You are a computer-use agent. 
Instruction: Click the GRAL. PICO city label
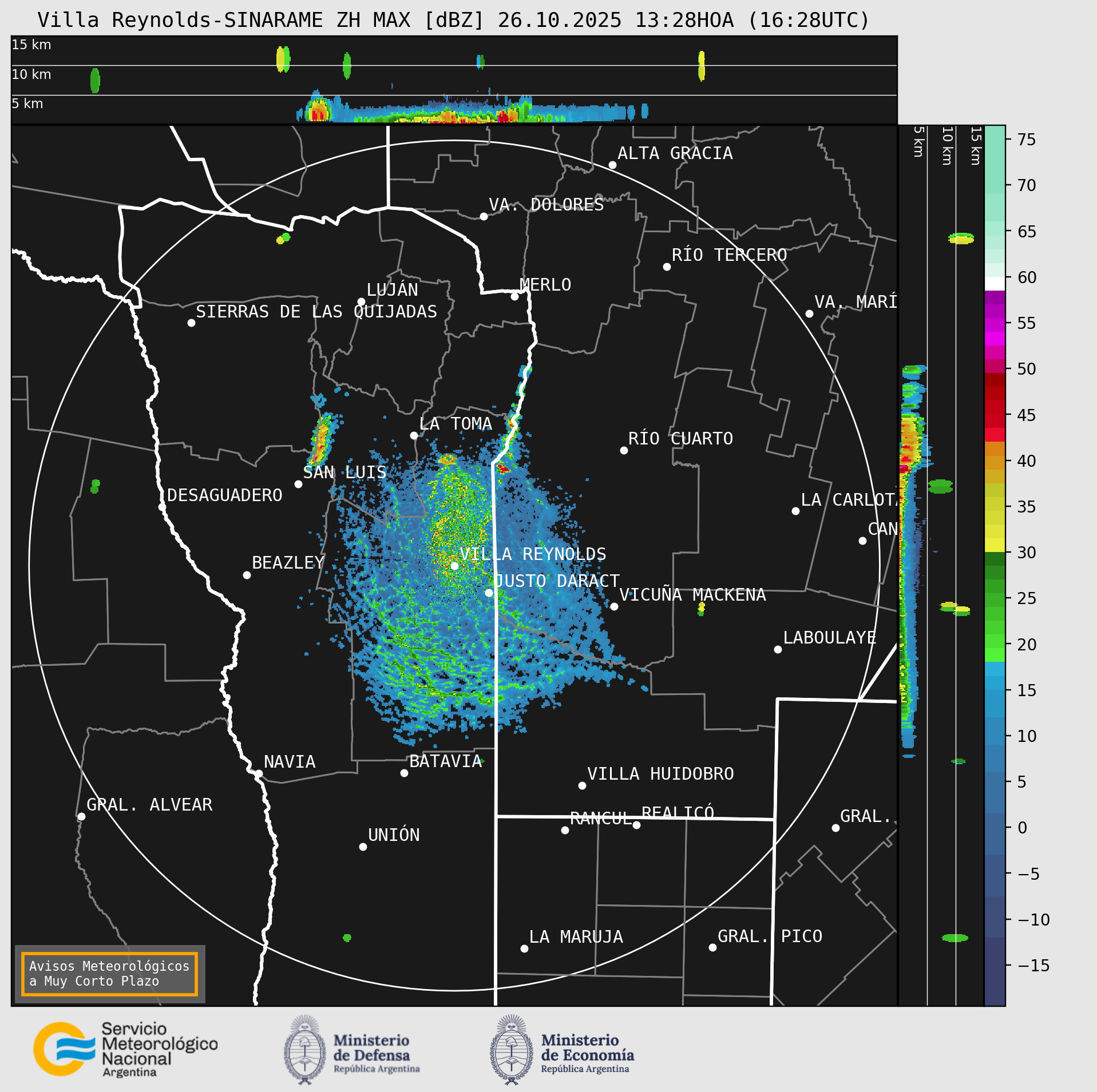(x=770, y=936)
